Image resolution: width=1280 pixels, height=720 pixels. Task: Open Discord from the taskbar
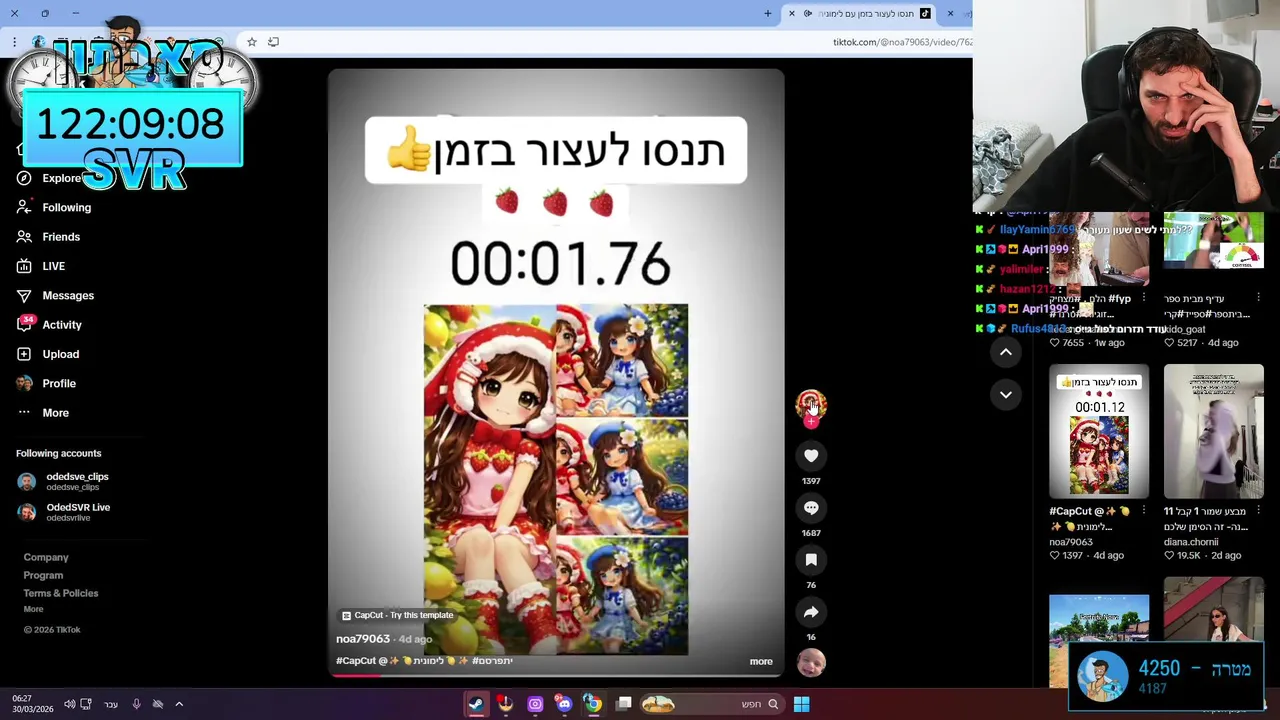(x=564, y=704)
